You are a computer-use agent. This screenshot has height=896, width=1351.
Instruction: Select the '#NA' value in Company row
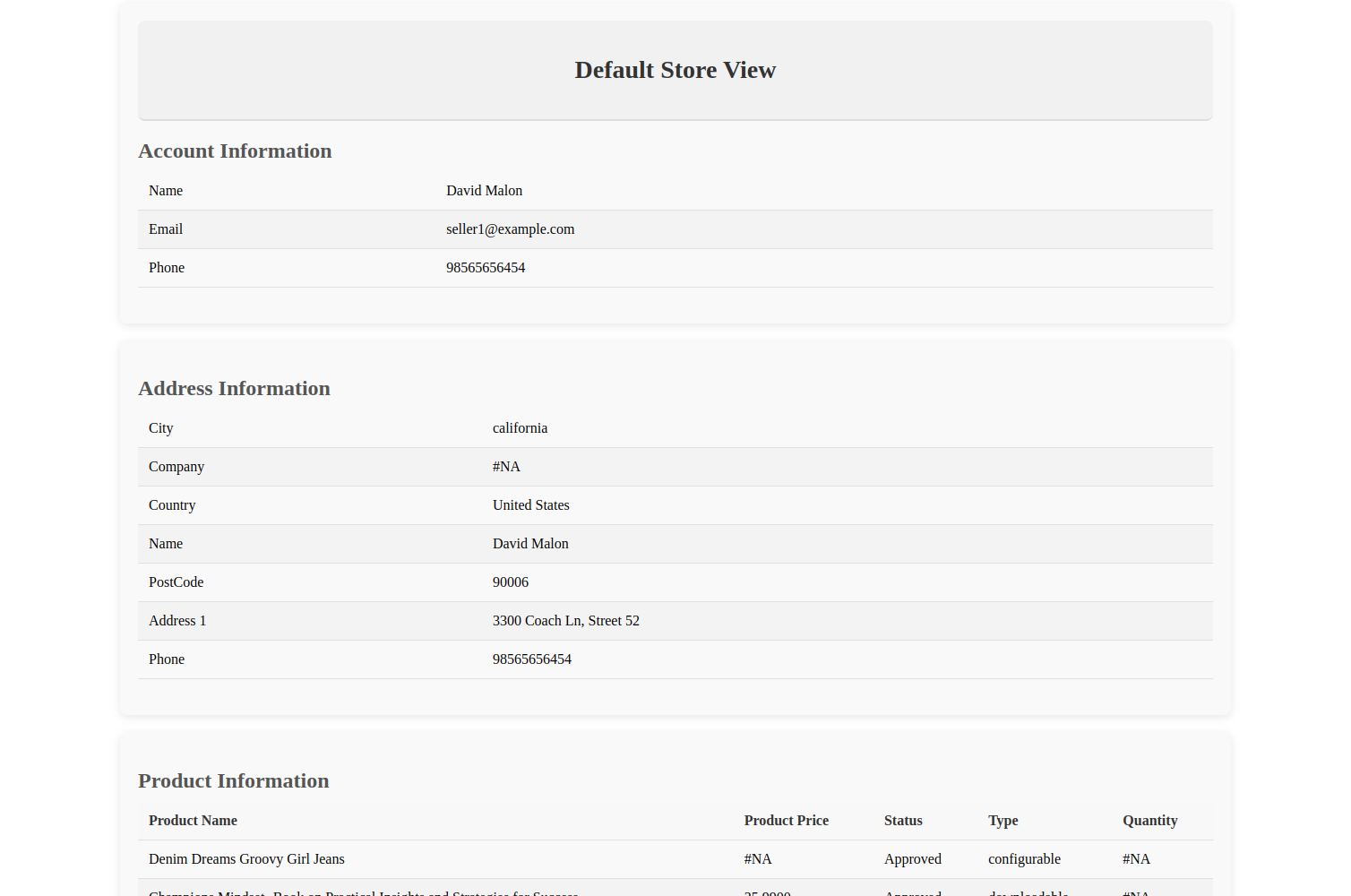(506, 467)
